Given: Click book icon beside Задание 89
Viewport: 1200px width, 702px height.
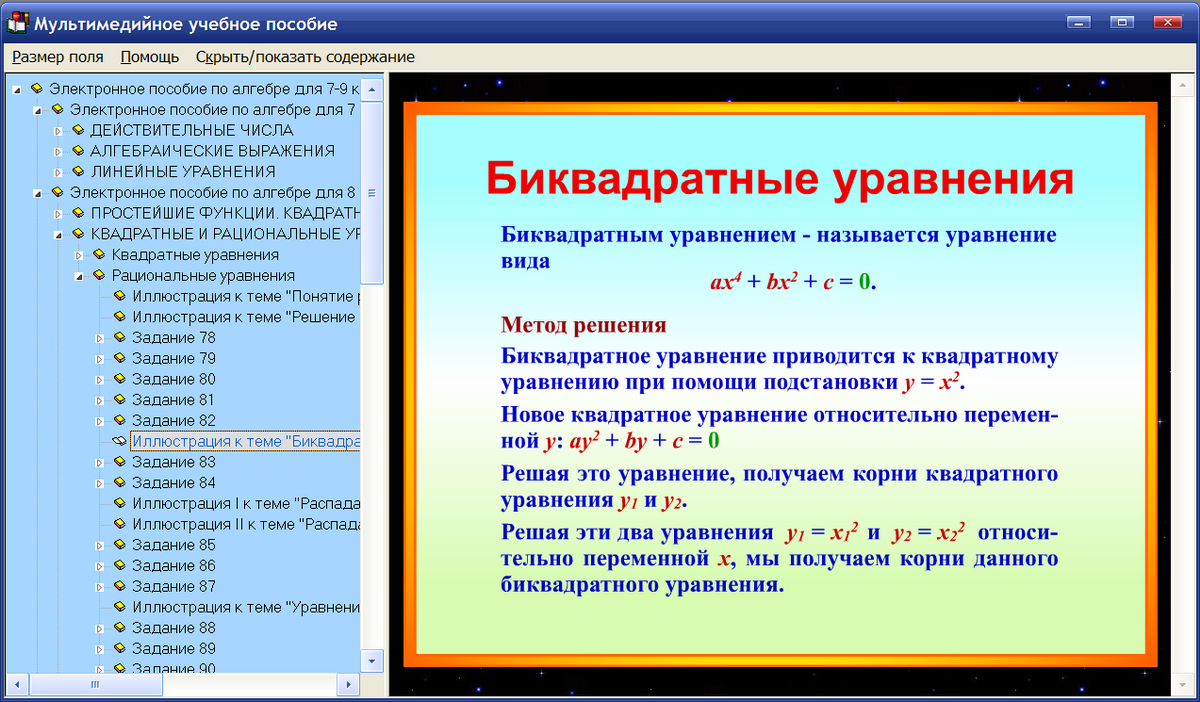Looking at the screenshot, I should (120, 649).
